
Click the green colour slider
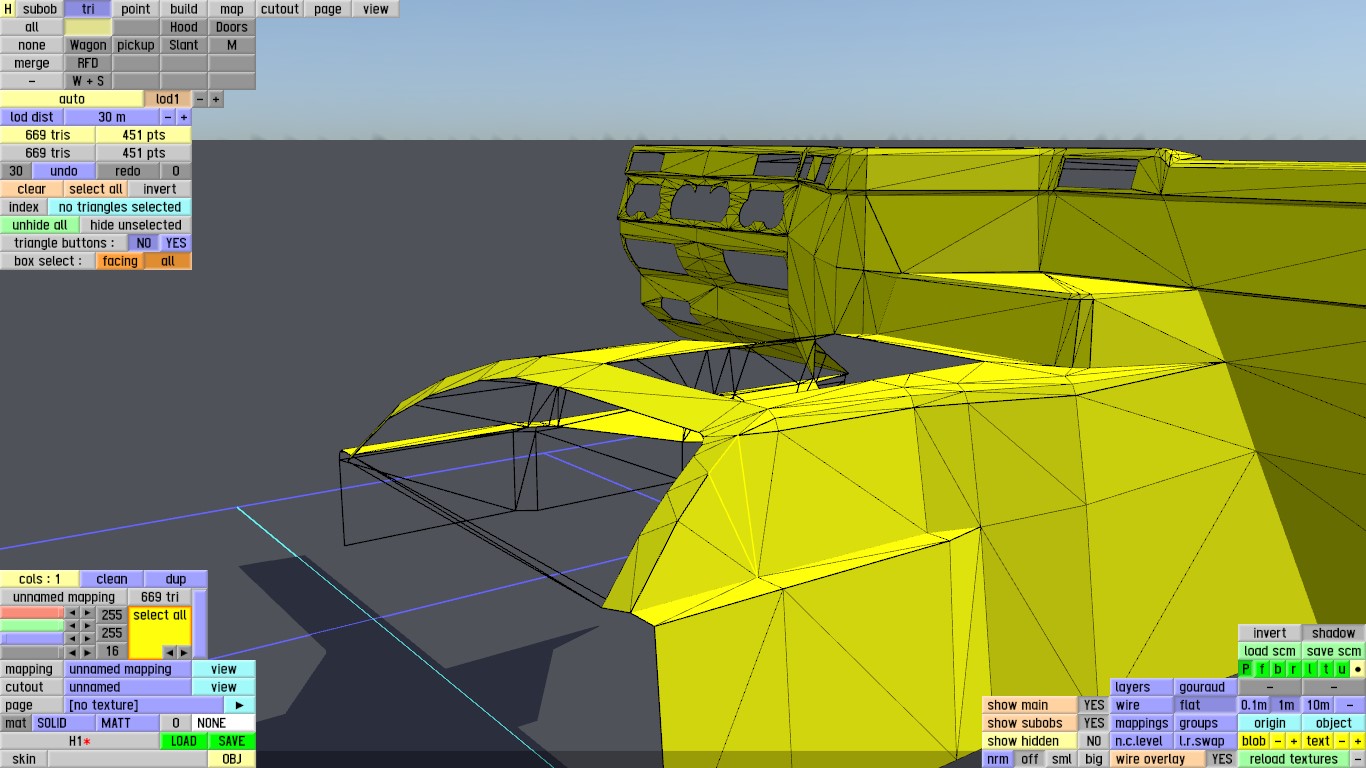32,626
